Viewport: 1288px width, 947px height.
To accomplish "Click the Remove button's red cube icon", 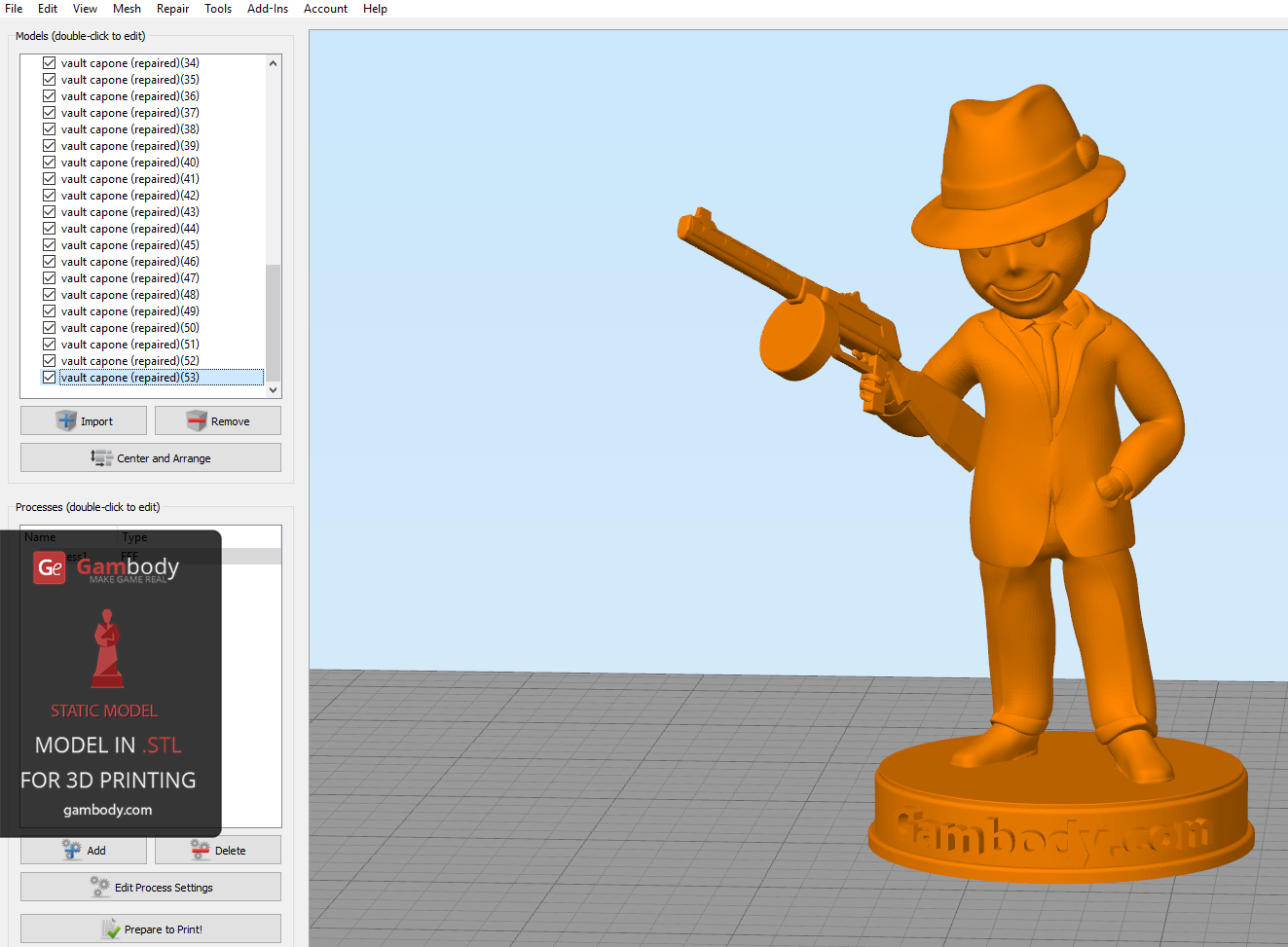I will click(x=197, y=420).
